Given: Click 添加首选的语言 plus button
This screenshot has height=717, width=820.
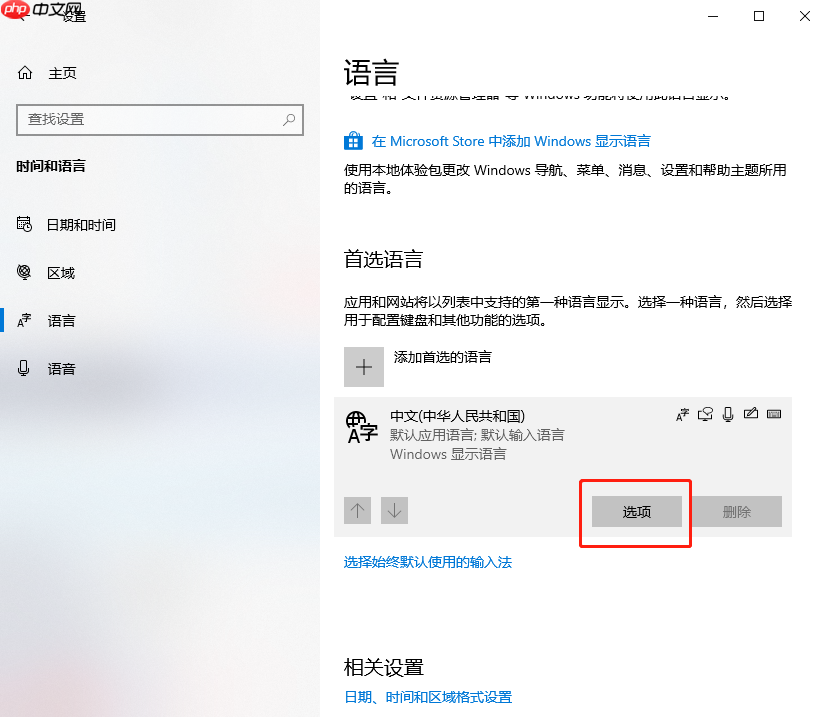Looking at the screenshot, I should (x=364, y=366).
